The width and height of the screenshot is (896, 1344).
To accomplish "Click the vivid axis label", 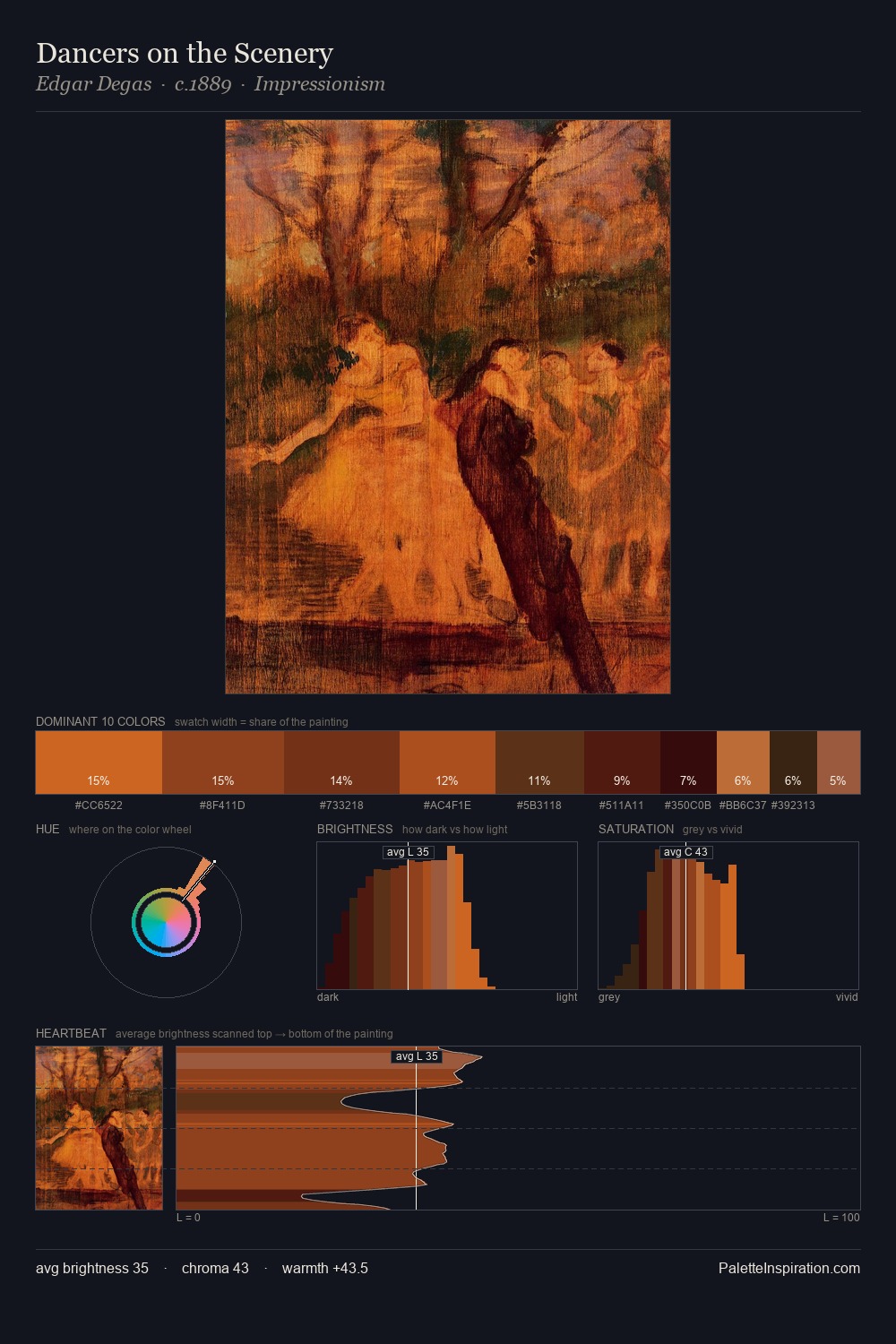I will (847, 997).
